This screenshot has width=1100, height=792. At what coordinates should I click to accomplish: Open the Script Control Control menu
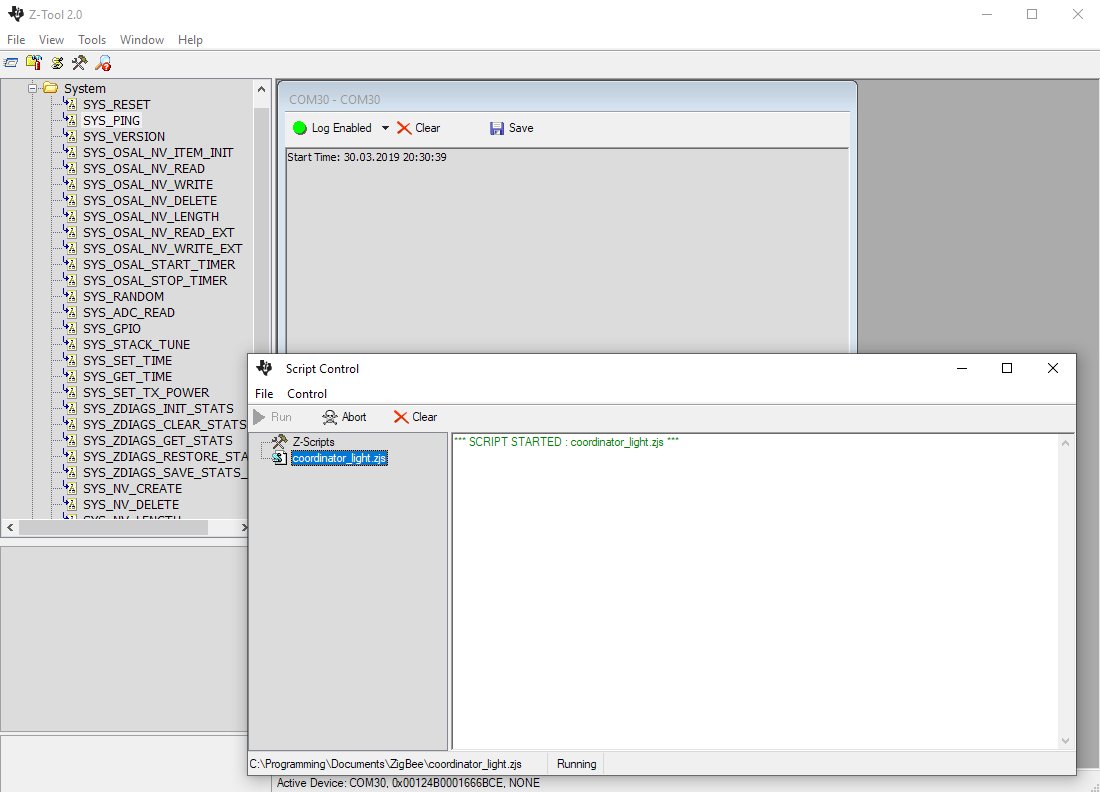tap(307, 394)
